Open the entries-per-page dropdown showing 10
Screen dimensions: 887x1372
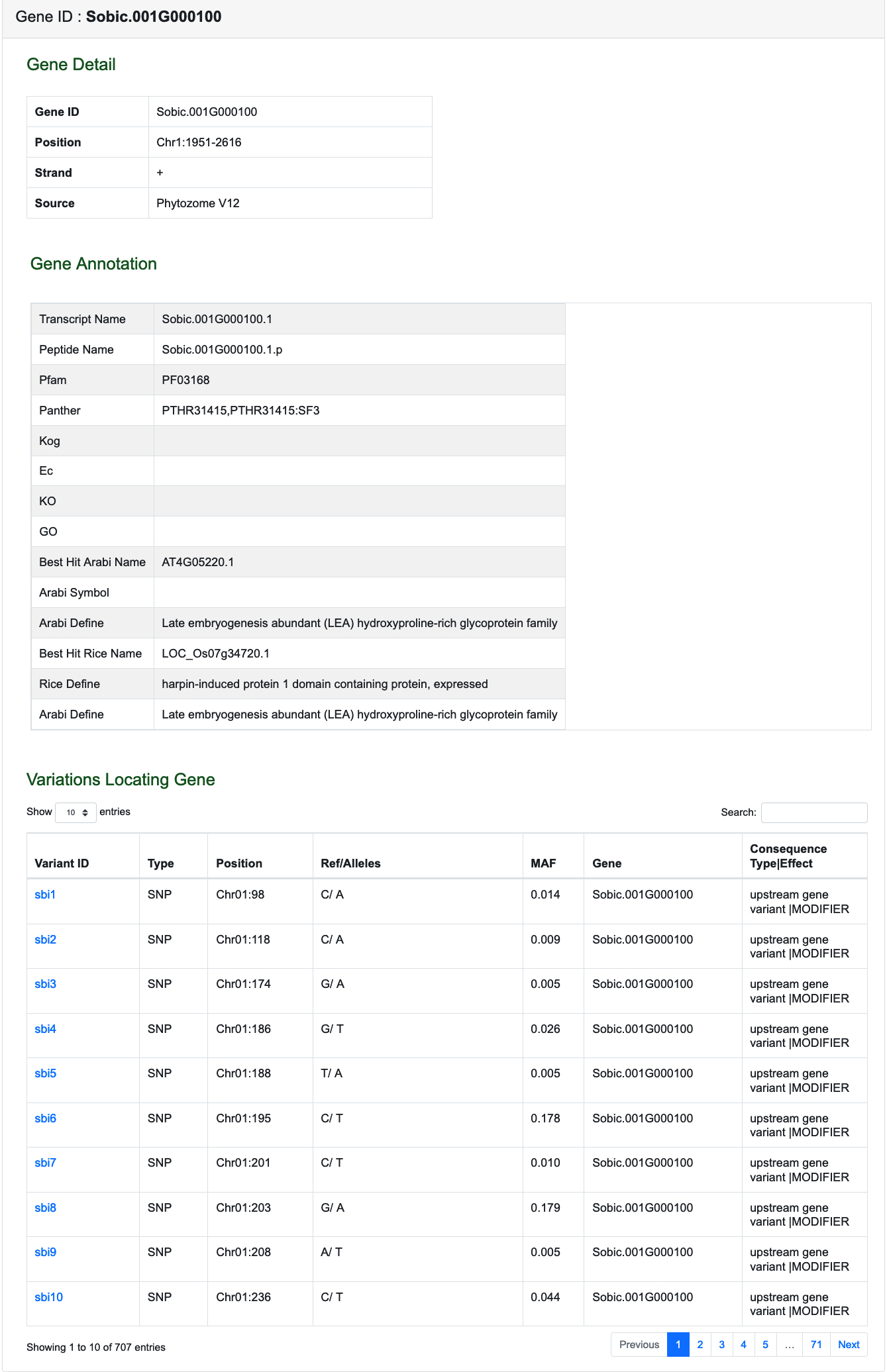pyautogui.click(x=76, y=812)
